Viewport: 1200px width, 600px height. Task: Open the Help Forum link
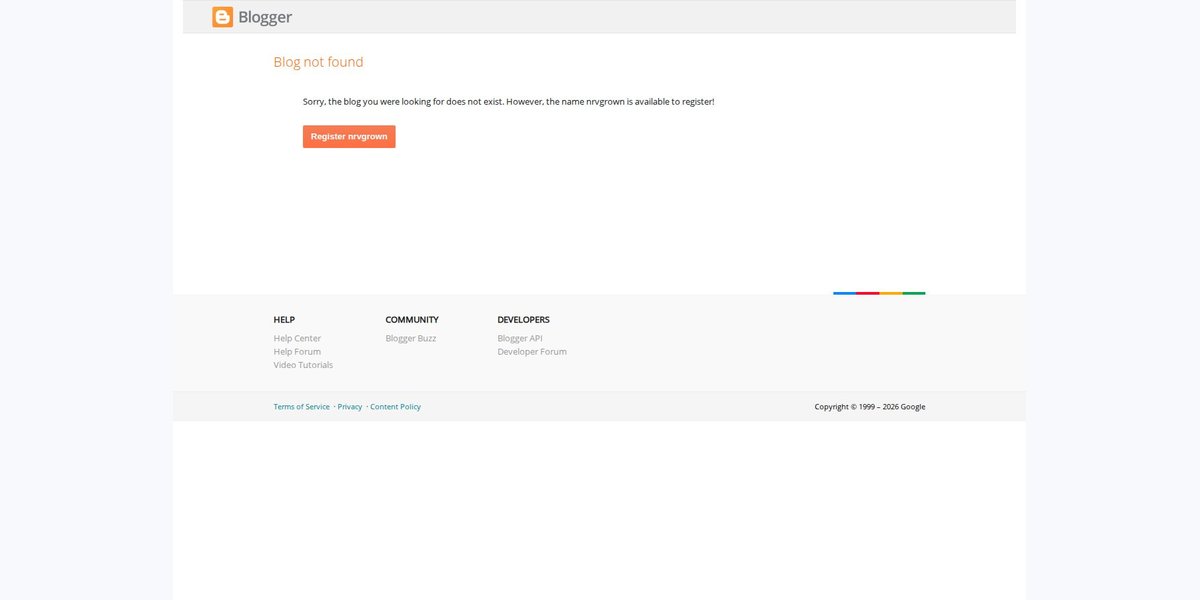[x=297, y=352]
